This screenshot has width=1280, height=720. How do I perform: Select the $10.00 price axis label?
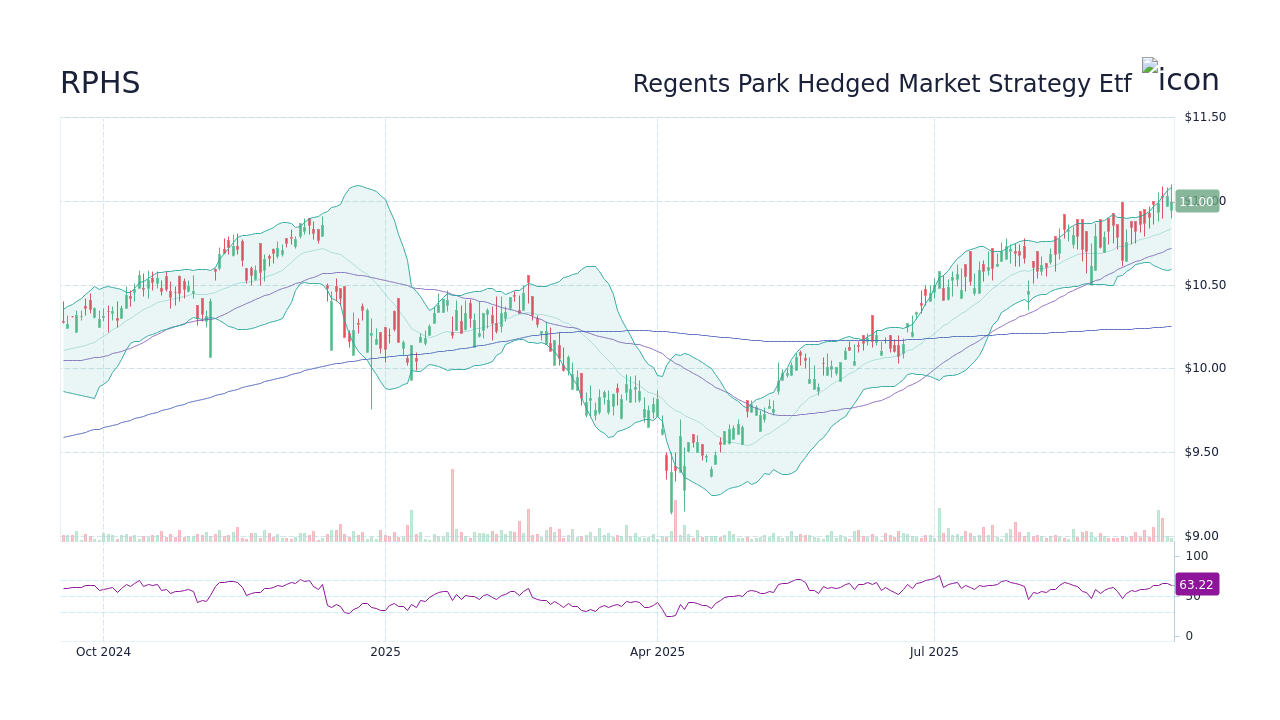1205,368
